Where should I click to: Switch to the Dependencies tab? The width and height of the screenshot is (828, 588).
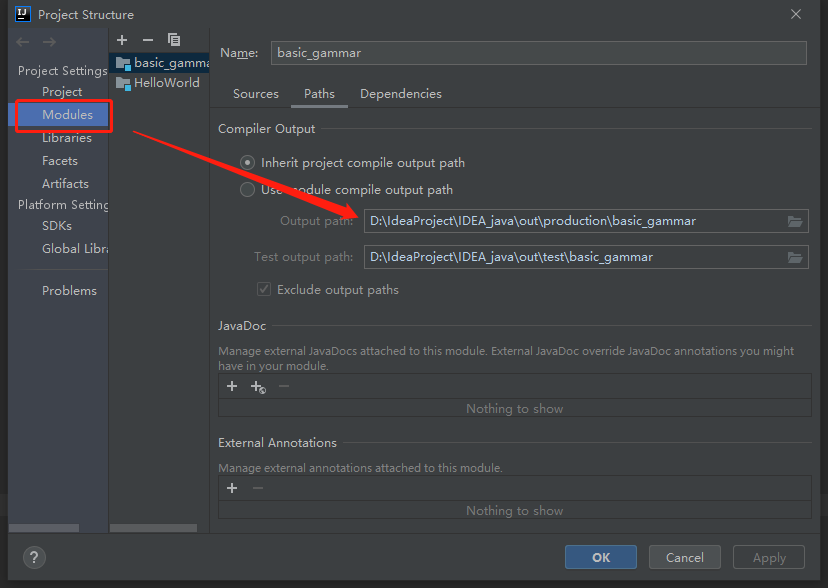coord(401,94)
